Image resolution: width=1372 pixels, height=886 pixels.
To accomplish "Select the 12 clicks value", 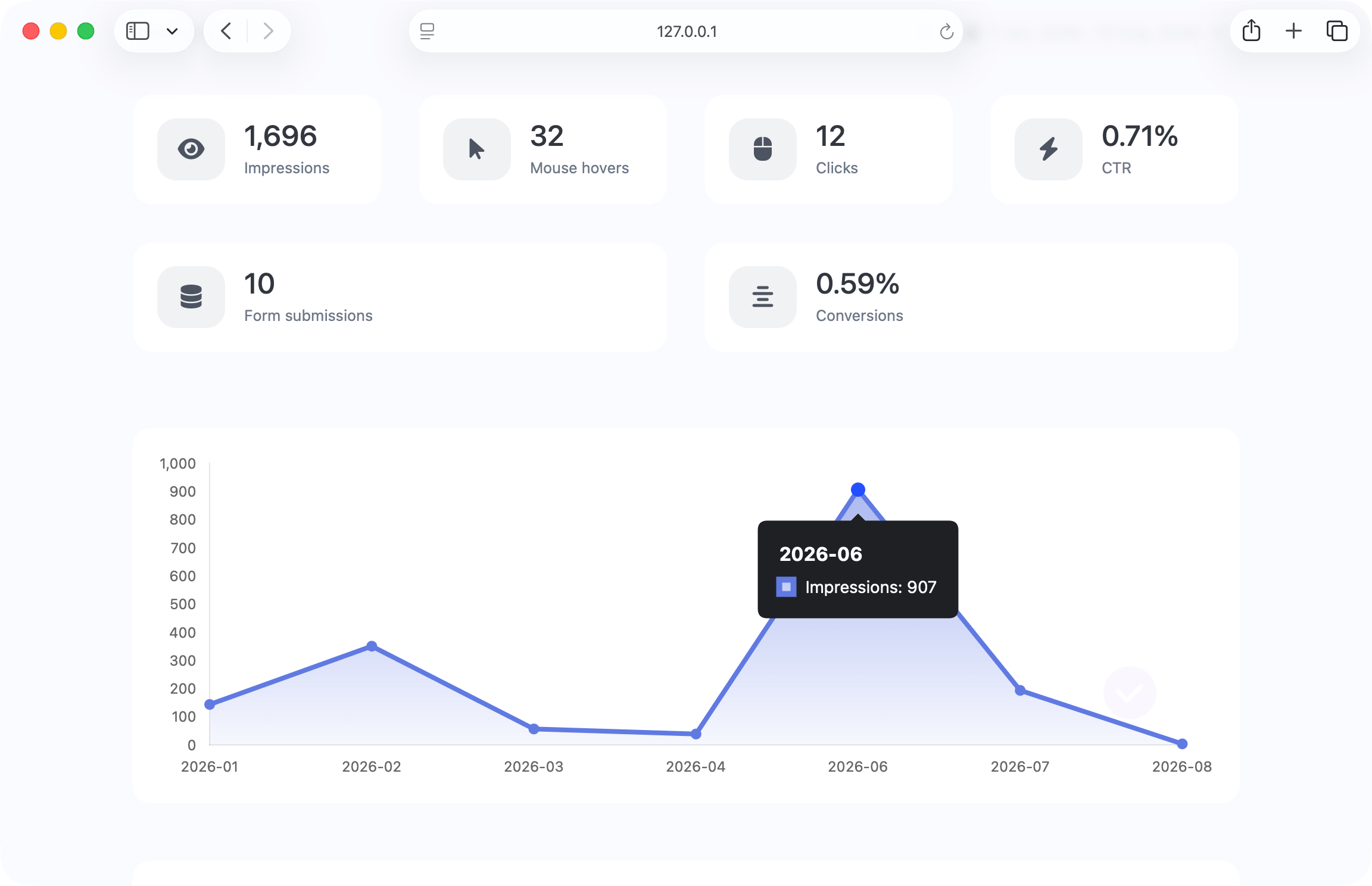I will tap(830, 136).
